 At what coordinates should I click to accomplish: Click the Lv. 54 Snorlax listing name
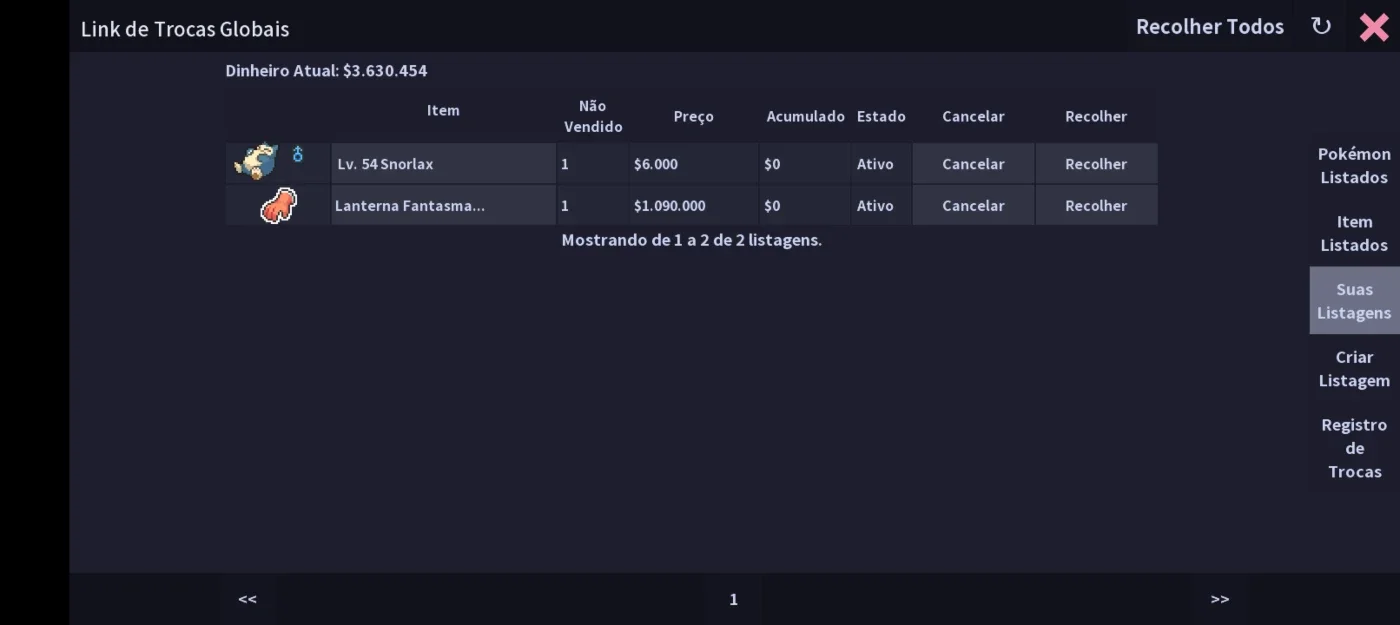pyautogui.click(x=385, y=164)
